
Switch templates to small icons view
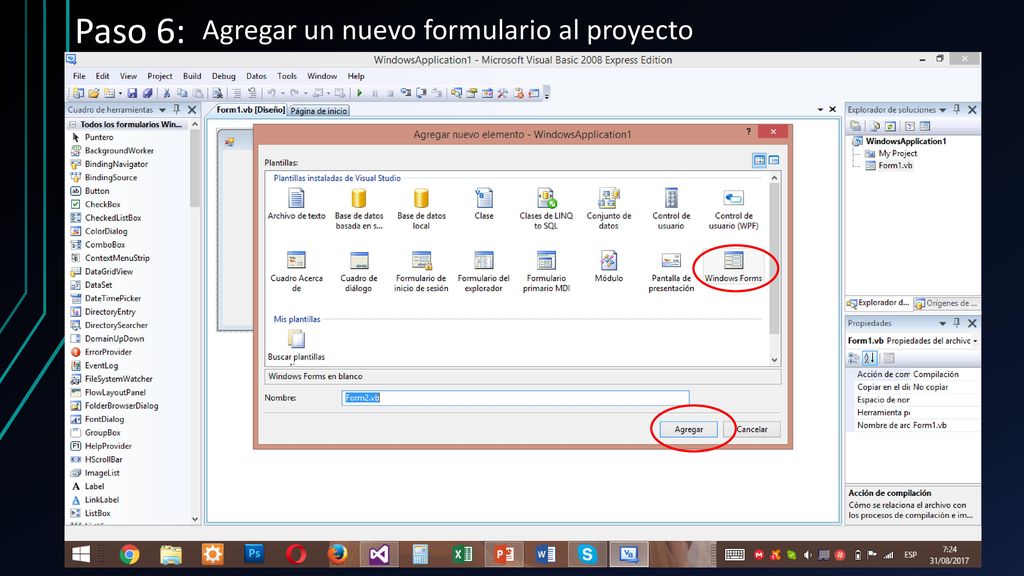(774, 160)
